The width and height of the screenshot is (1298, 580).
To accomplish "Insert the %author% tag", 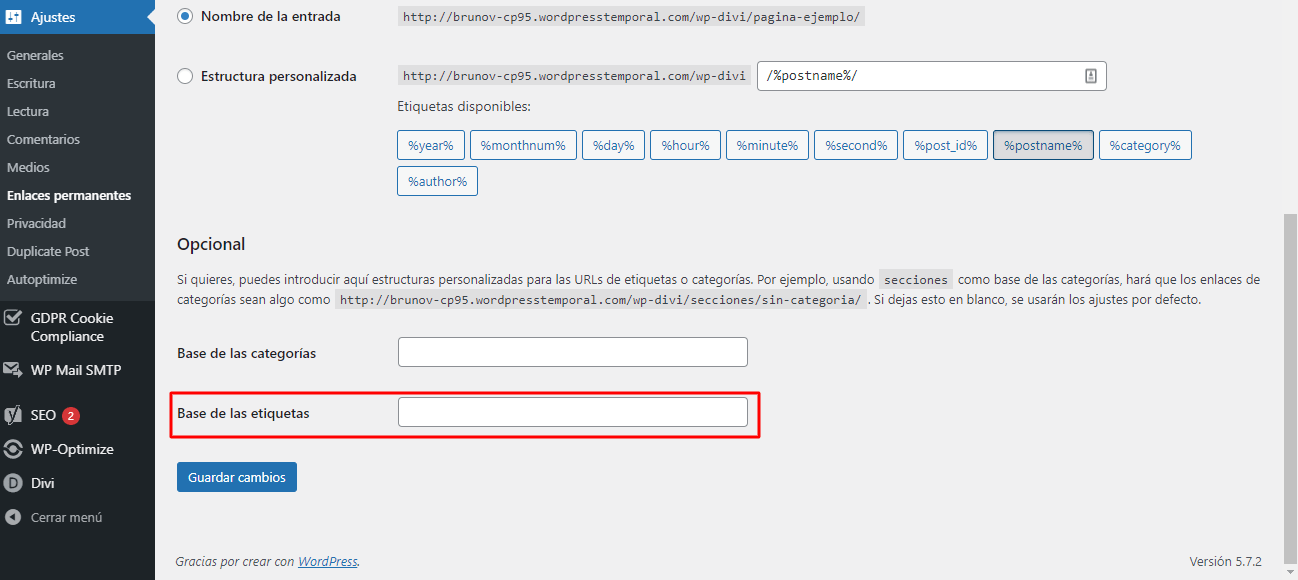I will [437, 181].
